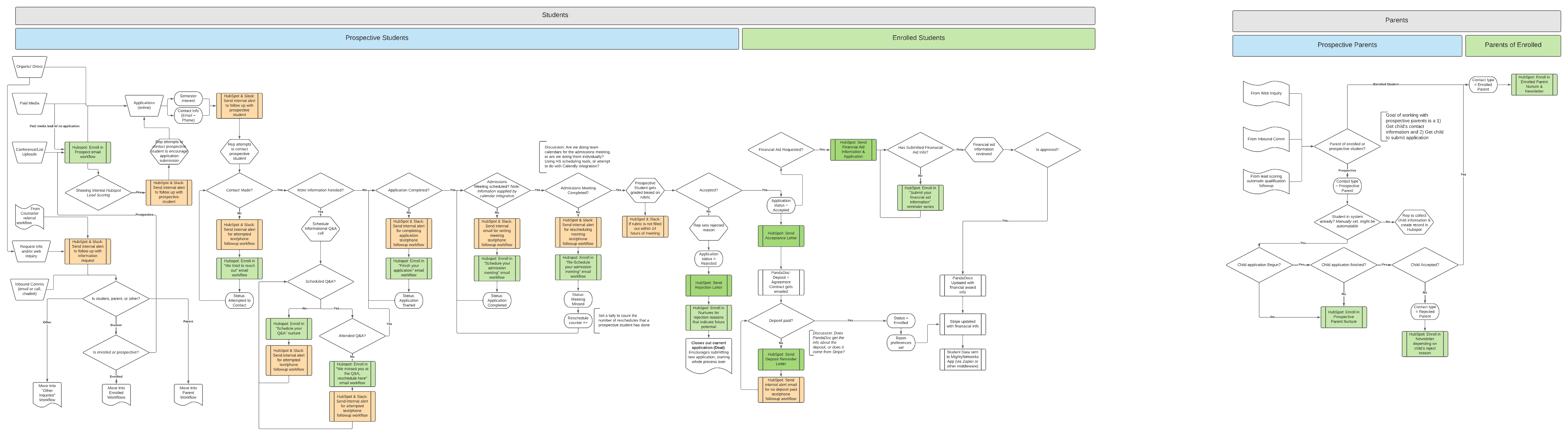
Task: Click the From Counselor referral workflow shape
Action: coord(29,216)
